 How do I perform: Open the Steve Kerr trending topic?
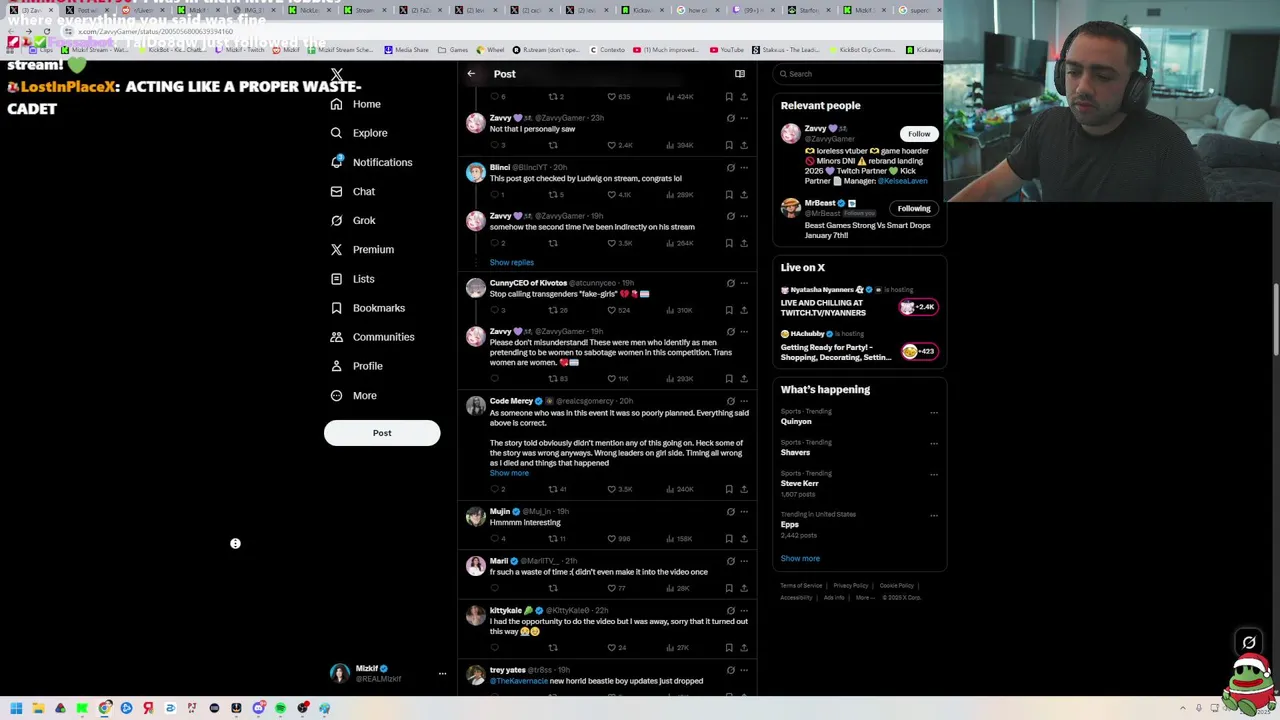799,483
